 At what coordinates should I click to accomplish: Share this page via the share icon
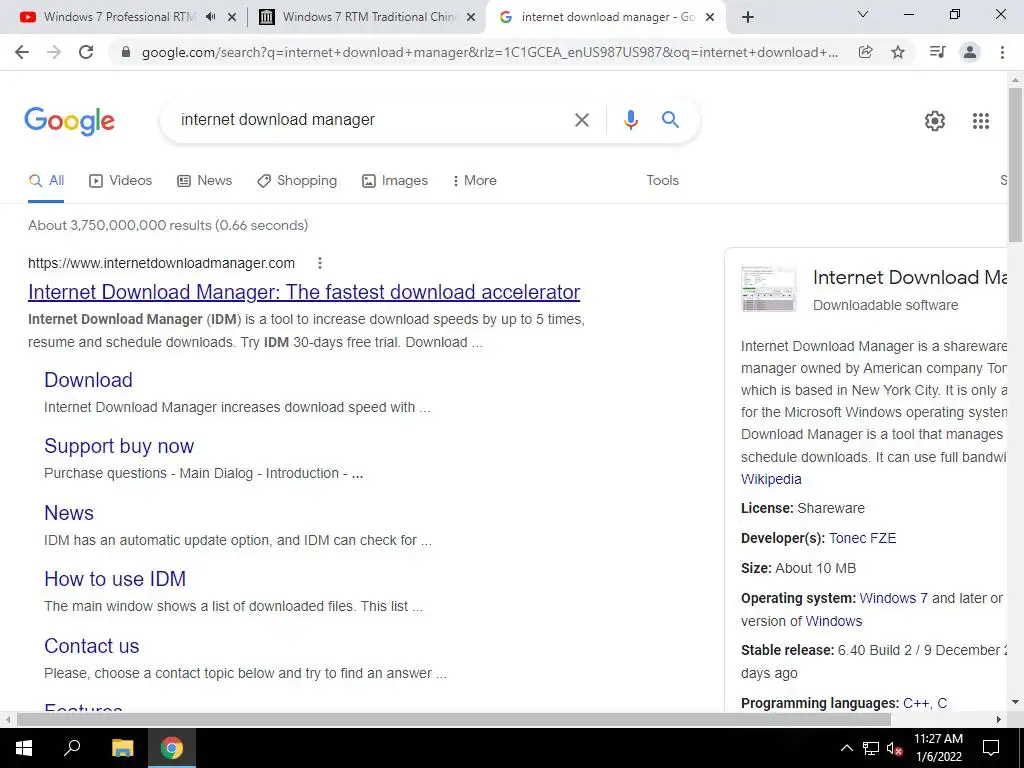[x=865, y=52]
